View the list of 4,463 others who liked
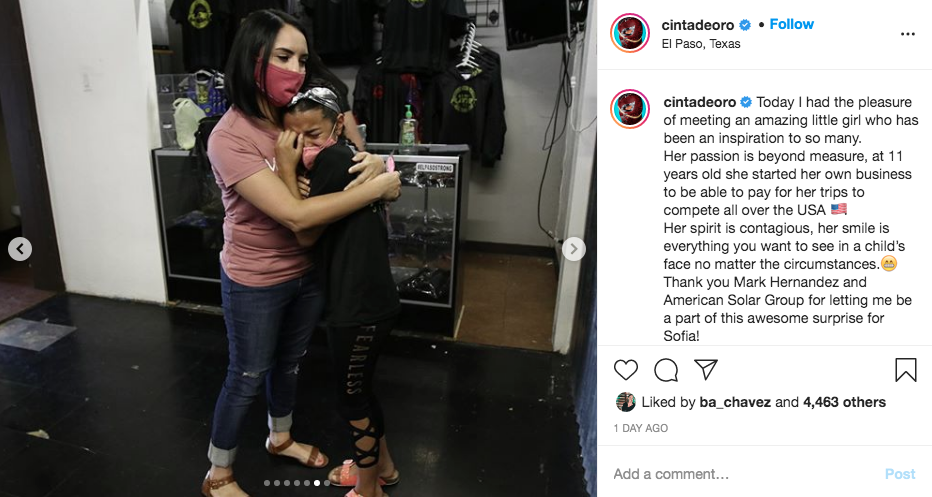This screenshot has height=497, width=932. pos(844,402)
